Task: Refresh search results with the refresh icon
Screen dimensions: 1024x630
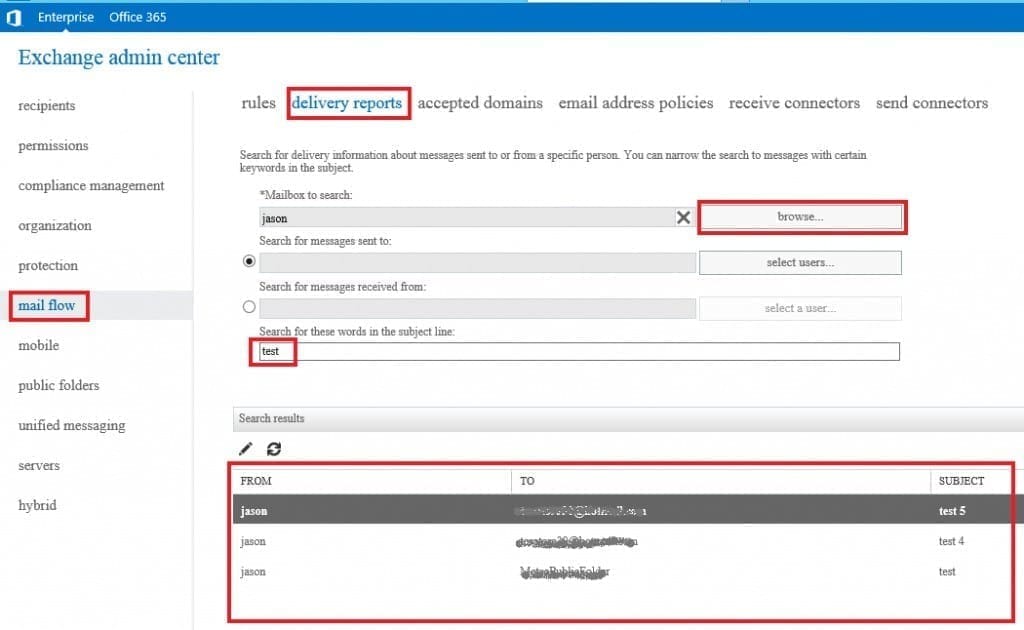Action: coord(274,449)
